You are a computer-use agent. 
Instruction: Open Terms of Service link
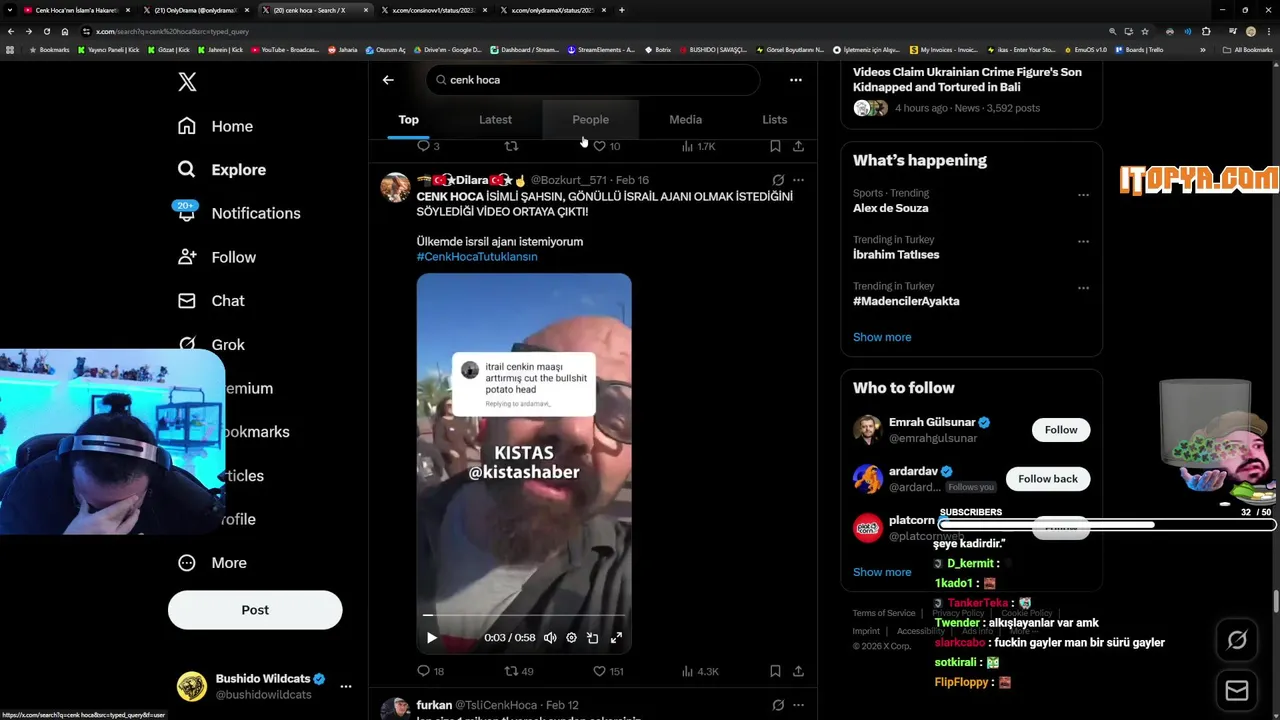pyautogui.click(x=884, y=613)
